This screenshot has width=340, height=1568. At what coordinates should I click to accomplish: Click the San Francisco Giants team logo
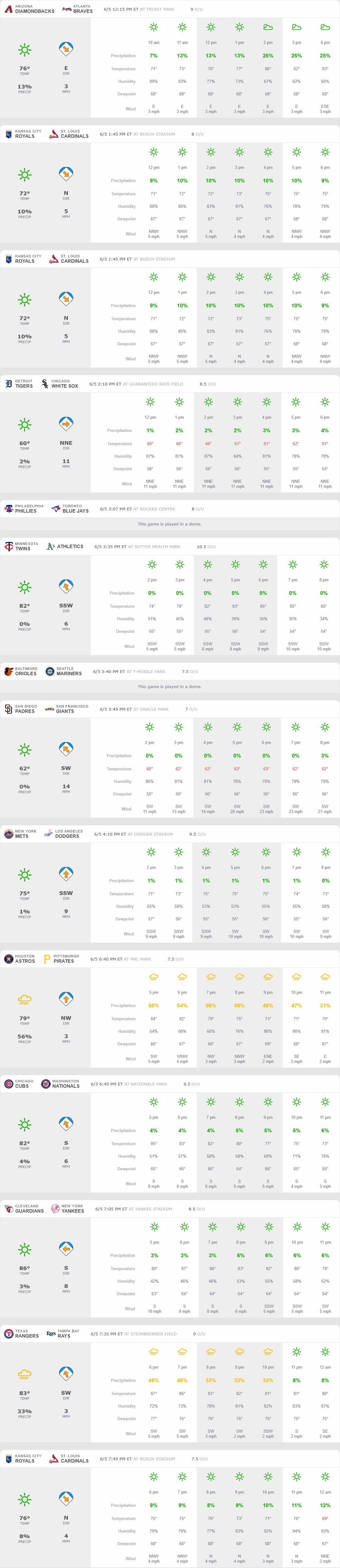click(x=49, y=709)
